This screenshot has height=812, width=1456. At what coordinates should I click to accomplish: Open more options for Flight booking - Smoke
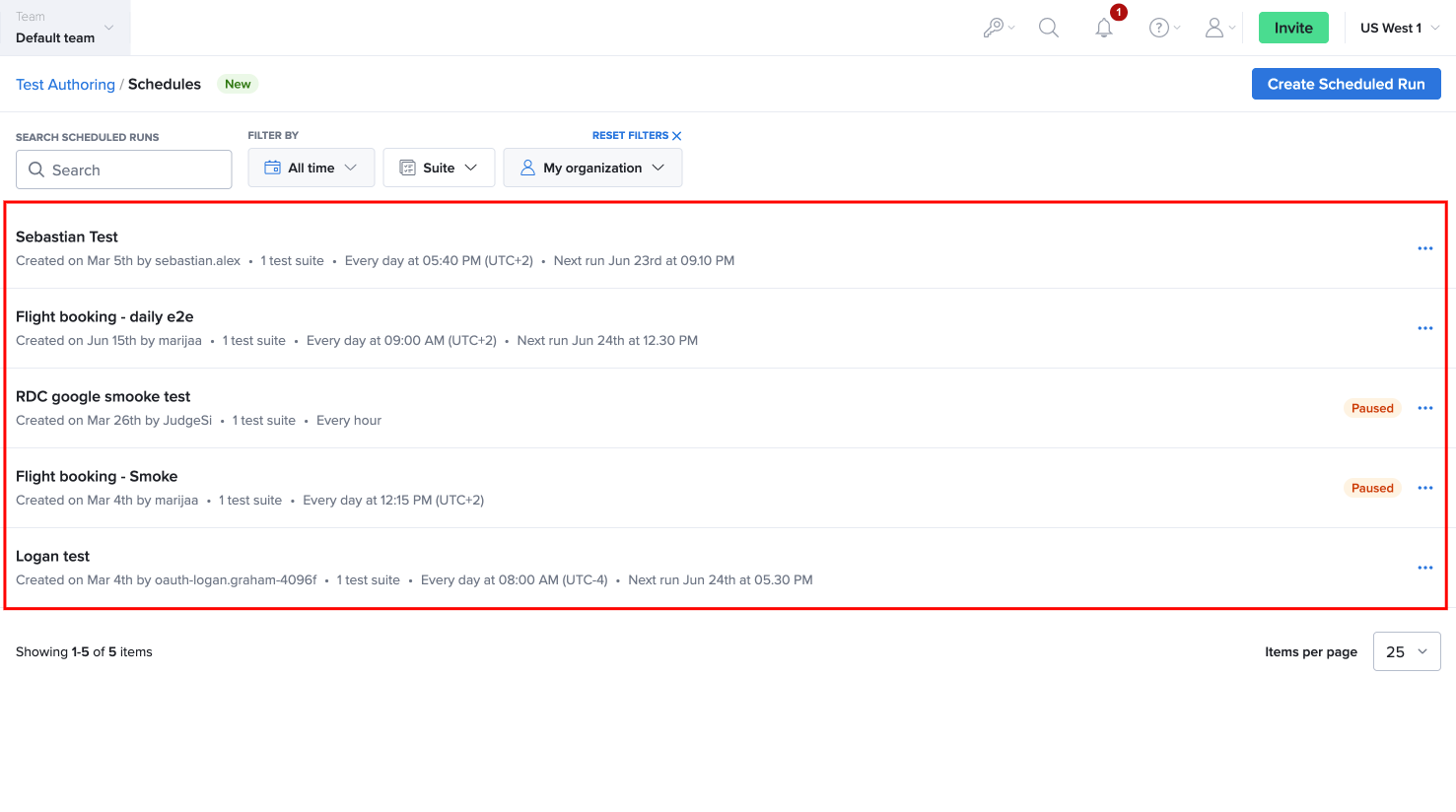point(1425,488)
